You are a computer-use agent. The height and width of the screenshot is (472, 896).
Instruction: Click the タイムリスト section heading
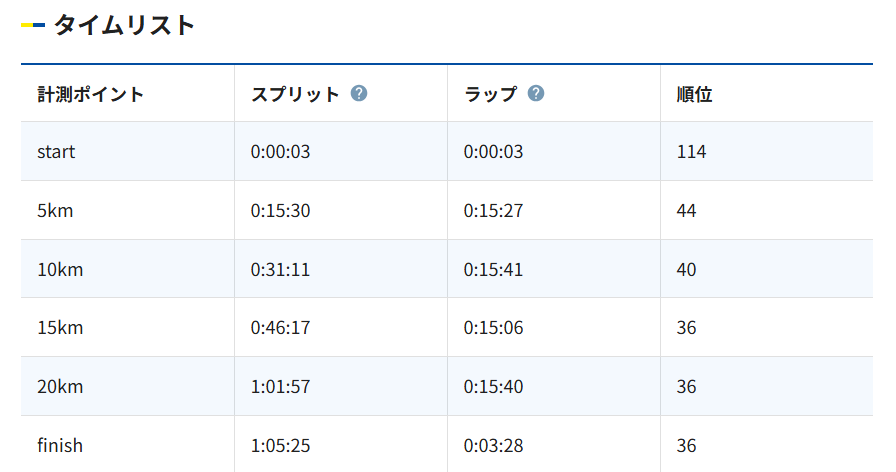125,25
